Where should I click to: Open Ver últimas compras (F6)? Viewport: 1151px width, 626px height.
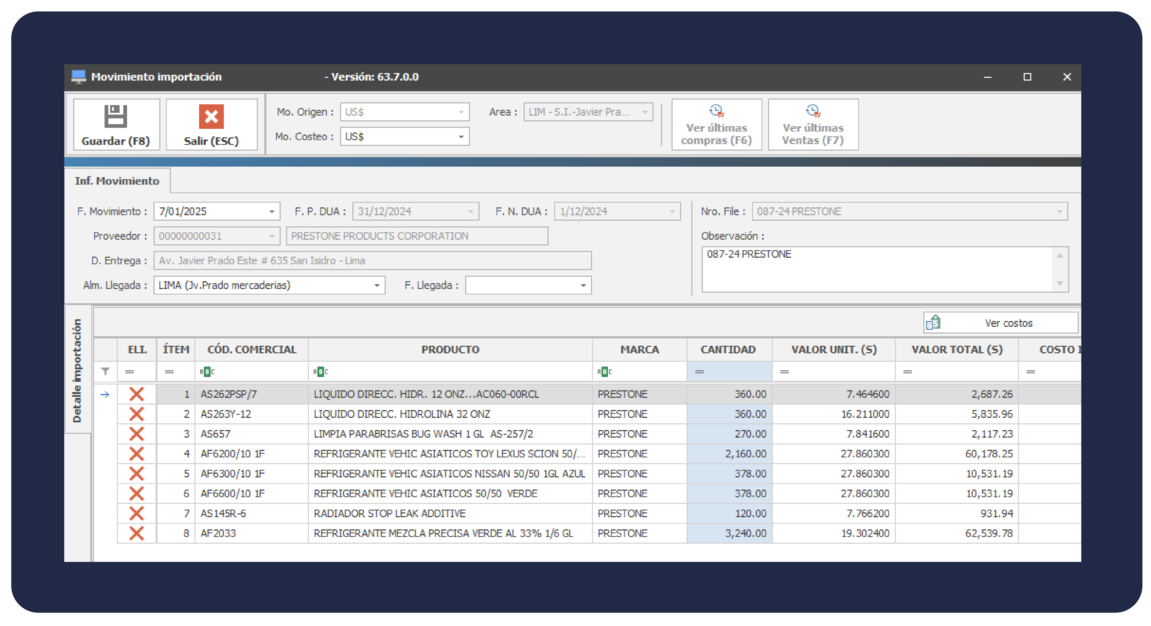coord(716,124)
